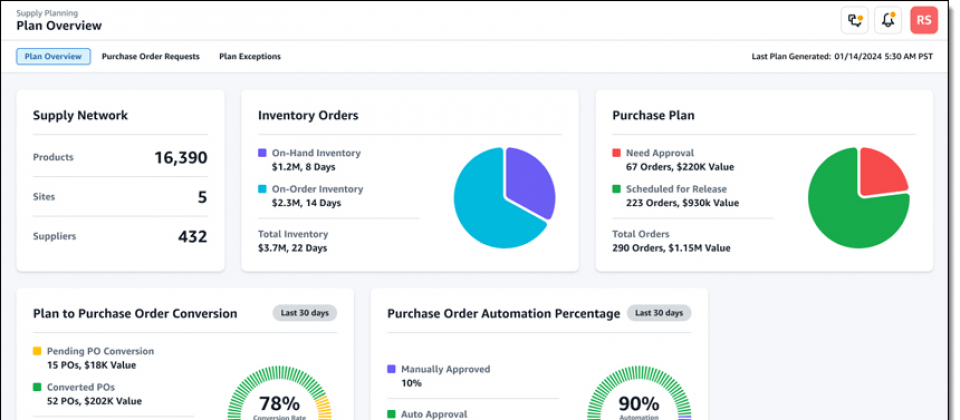Screen dimensions: 960x420
Task: Click the Sites count 5
Action: coord(203,197)
